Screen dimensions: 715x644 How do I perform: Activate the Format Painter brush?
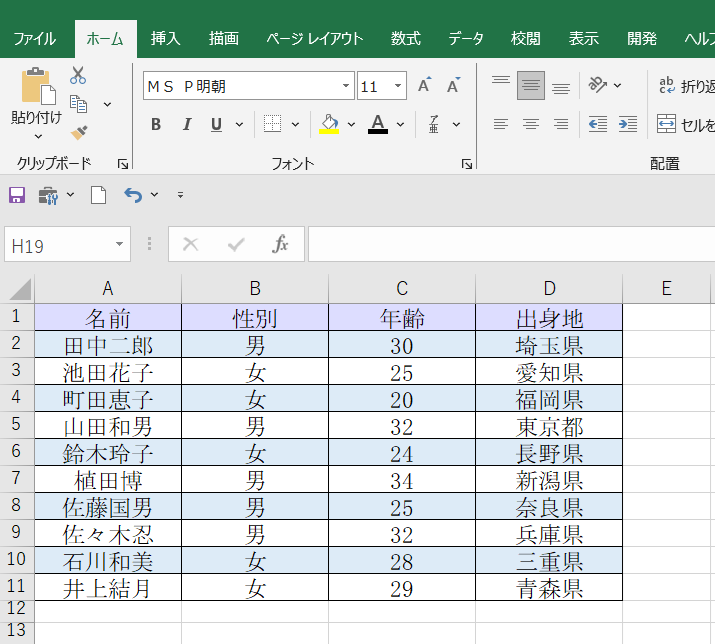tap(79, 132)
